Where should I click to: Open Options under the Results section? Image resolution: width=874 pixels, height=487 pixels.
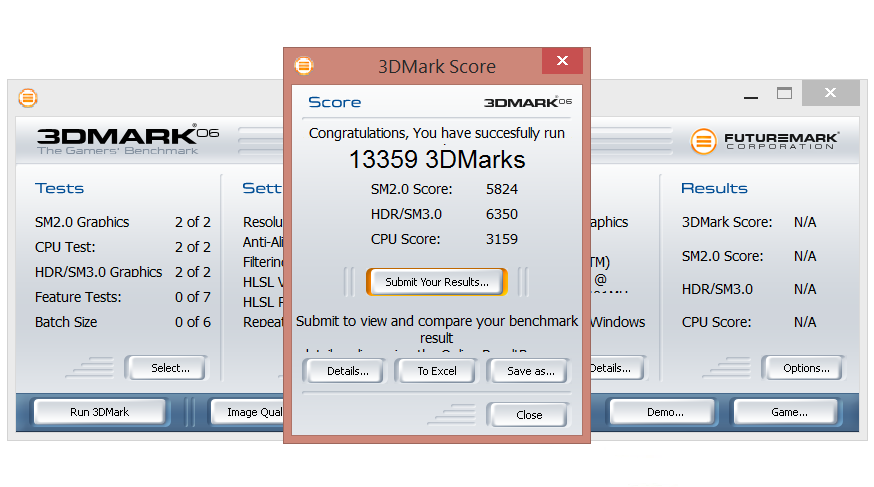tap(805, 368)
